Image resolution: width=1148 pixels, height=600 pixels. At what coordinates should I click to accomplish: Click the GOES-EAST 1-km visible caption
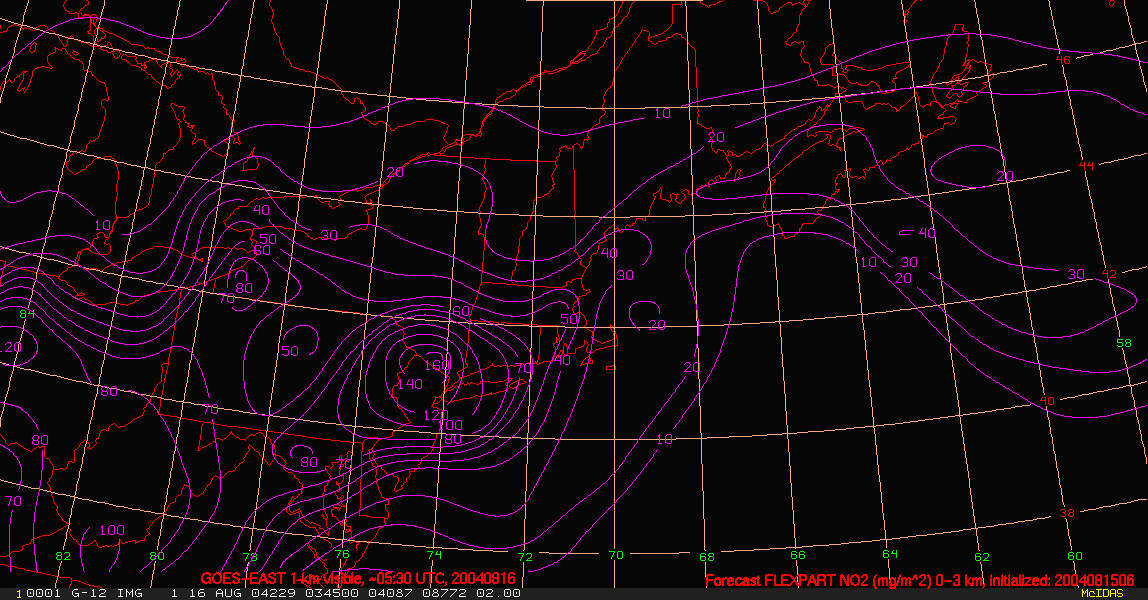click(358, 579)
